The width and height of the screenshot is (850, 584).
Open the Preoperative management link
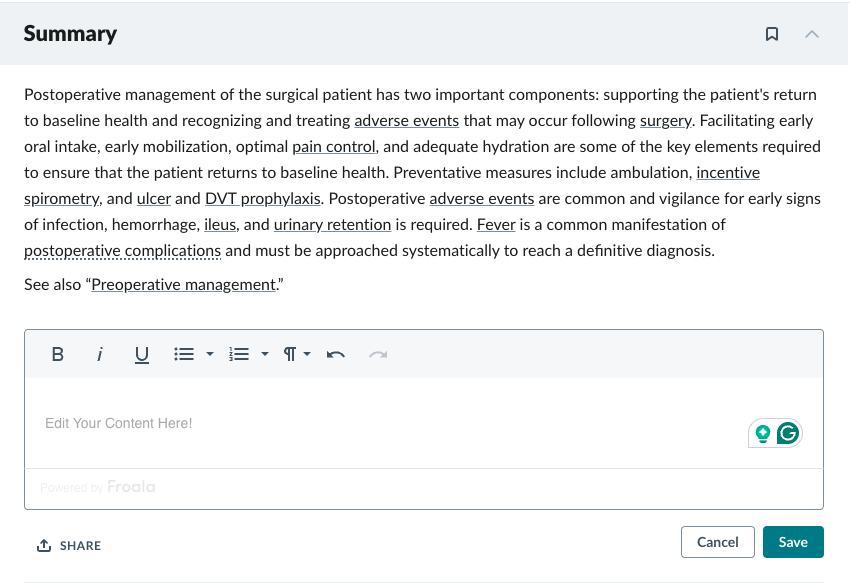[184, 285]
